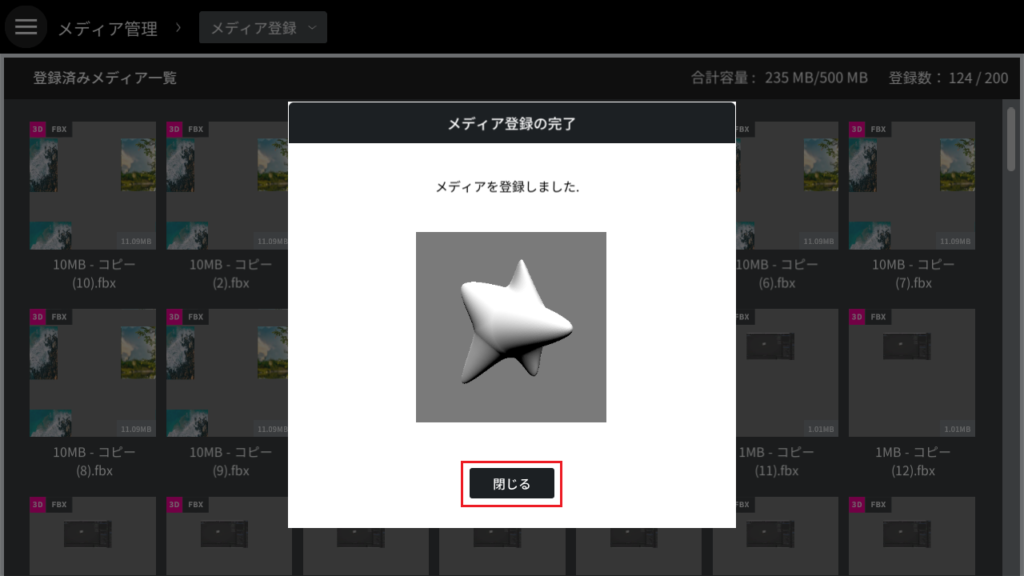Click the breadcrumb chevron after メディア管理
Screen dimensions: 1024x576
[178, 28]
